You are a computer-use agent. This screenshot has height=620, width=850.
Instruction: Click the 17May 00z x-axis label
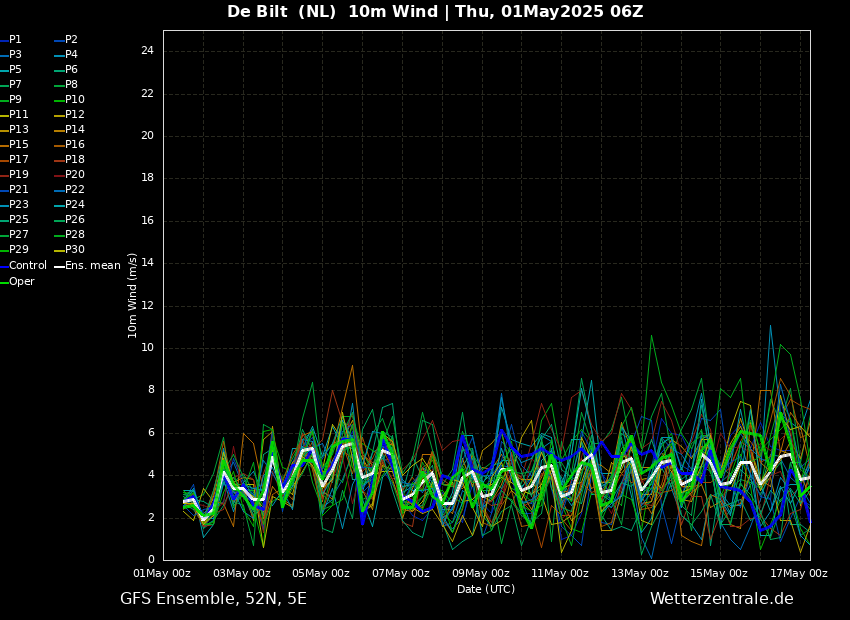click(x=799, y=574)
